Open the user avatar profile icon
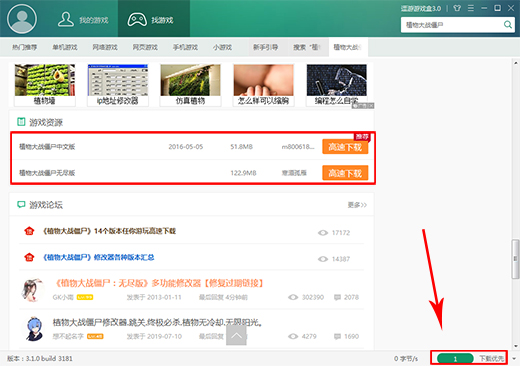Screen dimensions: 520x366 click(x=22, y=19)
